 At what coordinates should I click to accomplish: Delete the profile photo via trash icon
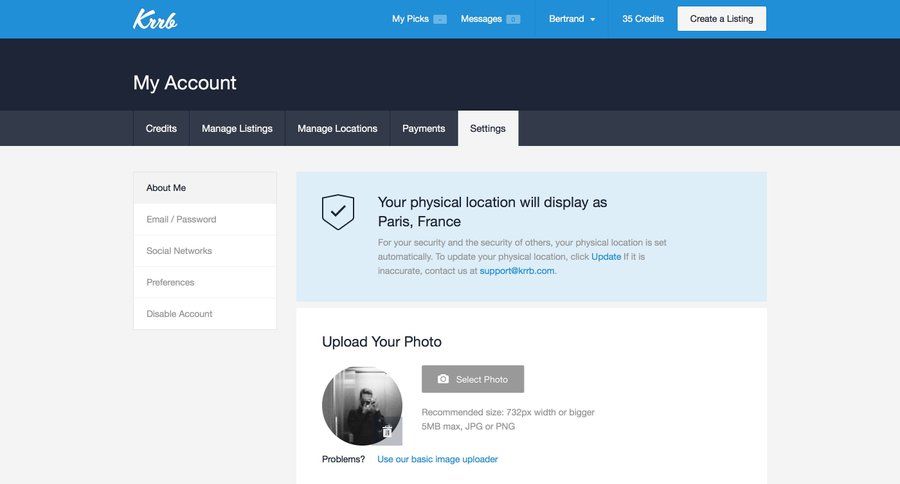coord(387,431)
